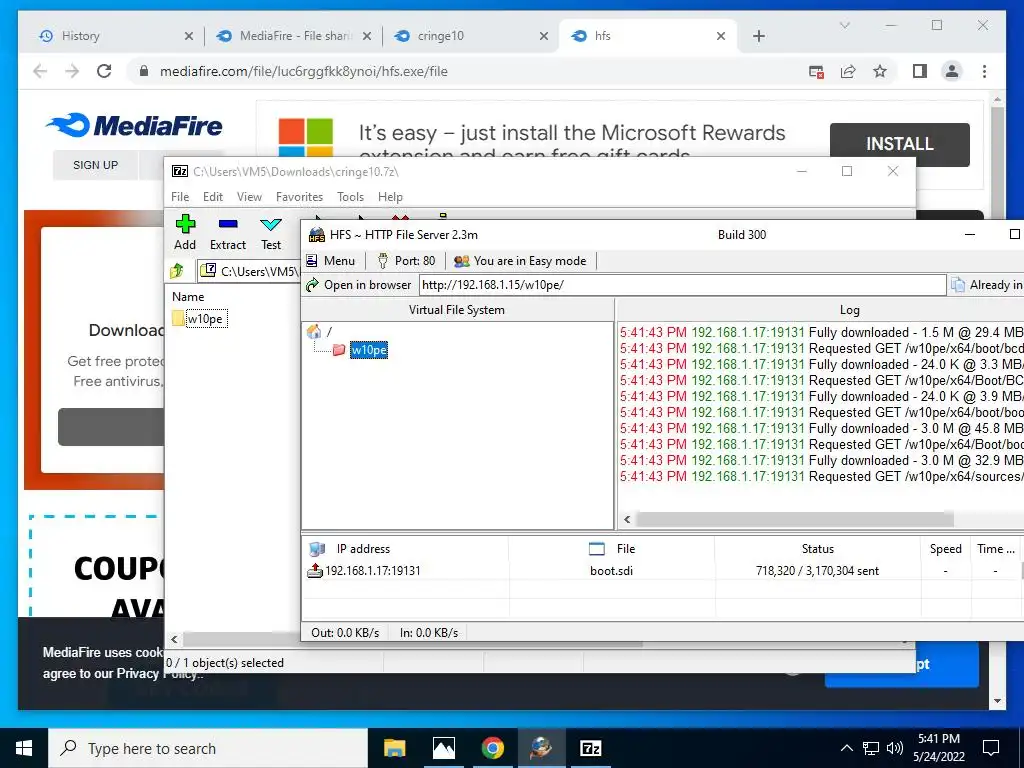This screenshot has height=768, width=1024.
Task: Click the network tray icon
Action: click(871, 748)
